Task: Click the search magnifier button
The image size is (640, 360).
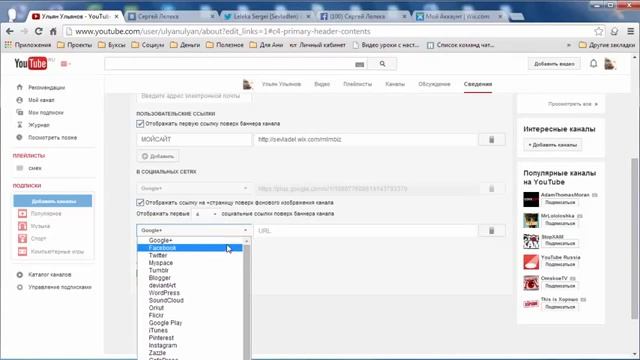Action: (382, 64)
